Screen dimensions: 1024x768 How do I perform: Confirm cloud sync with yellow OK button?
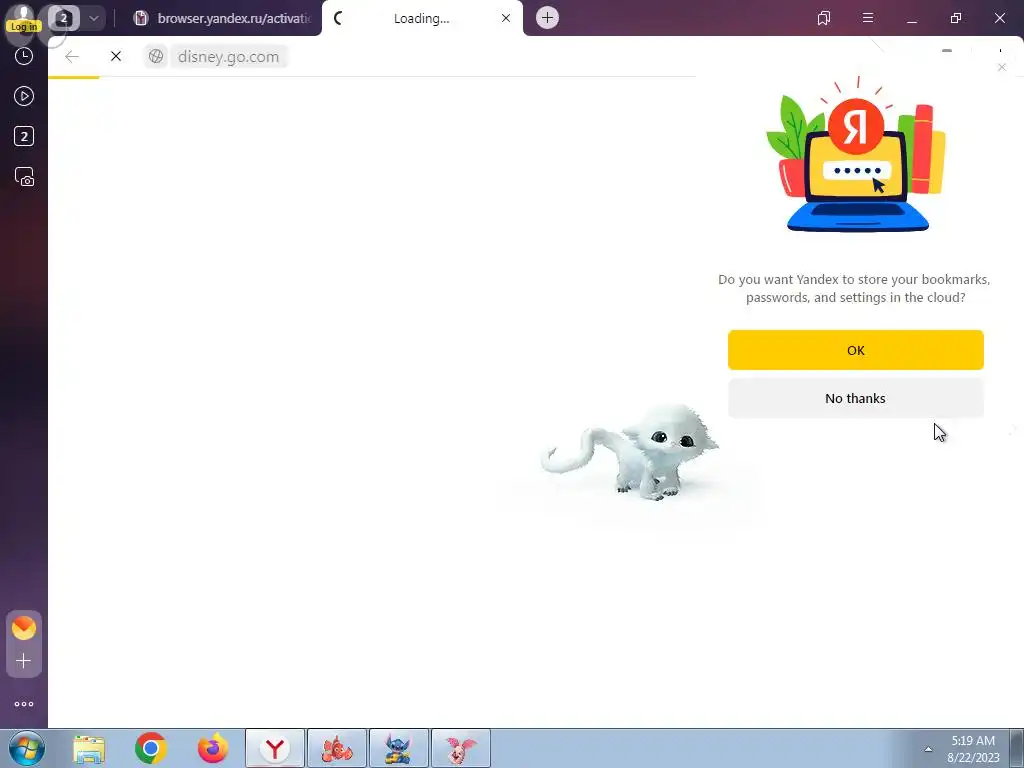coord(856,350)
